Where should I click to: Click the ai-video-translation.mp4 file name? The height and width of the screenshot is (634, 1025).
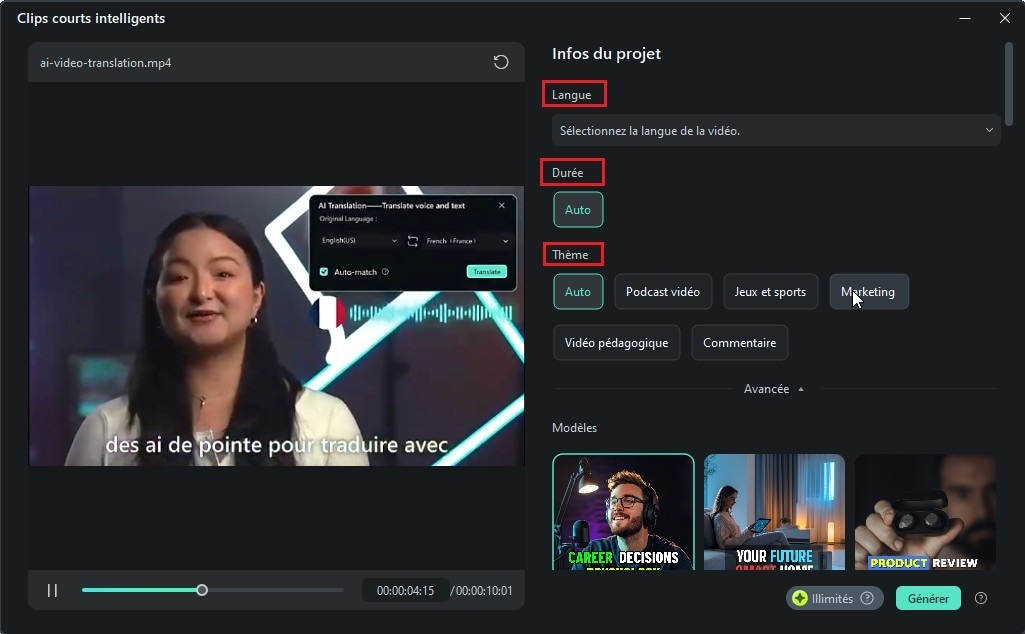point(105,63)
